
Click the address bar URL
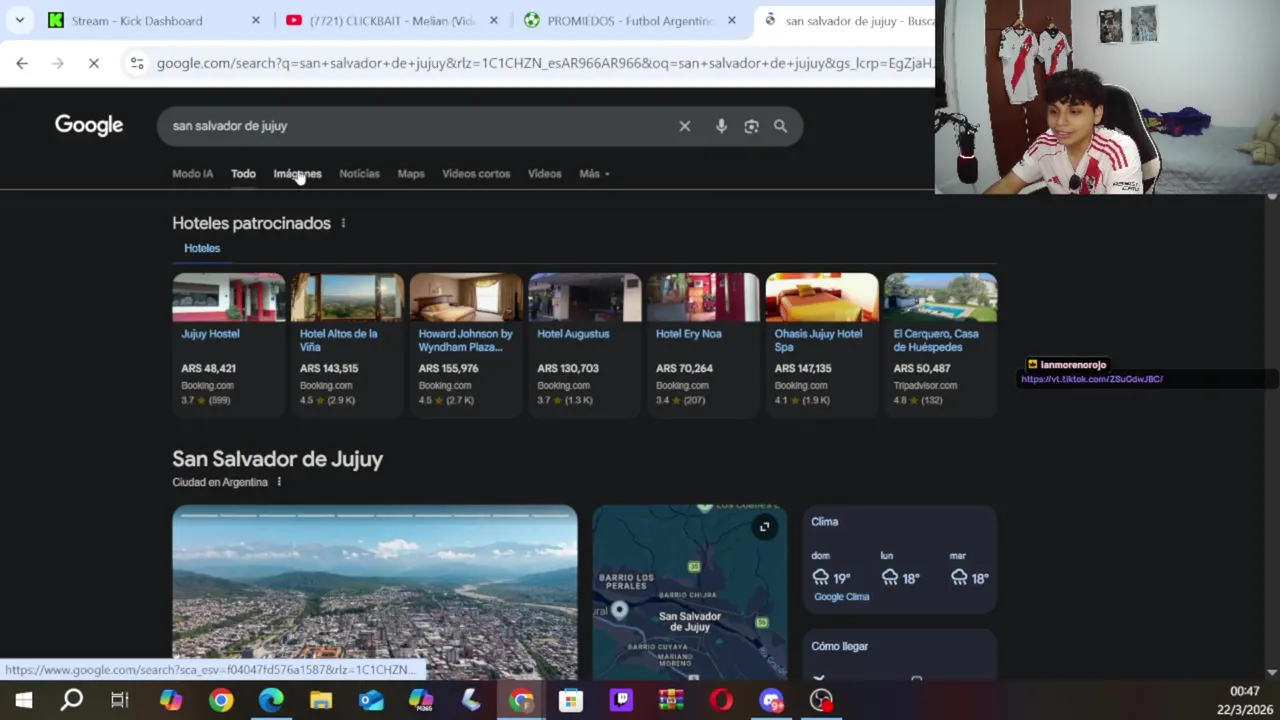pyautogui.click(x=543, y=63)
